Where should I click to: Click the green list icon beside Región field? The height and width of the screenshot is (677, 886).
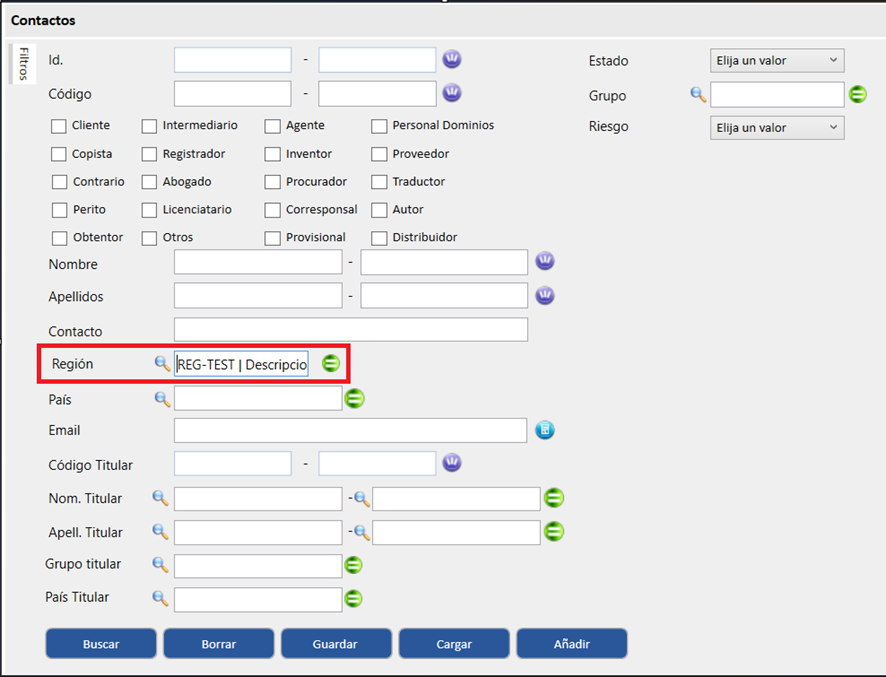click(331, 364)
